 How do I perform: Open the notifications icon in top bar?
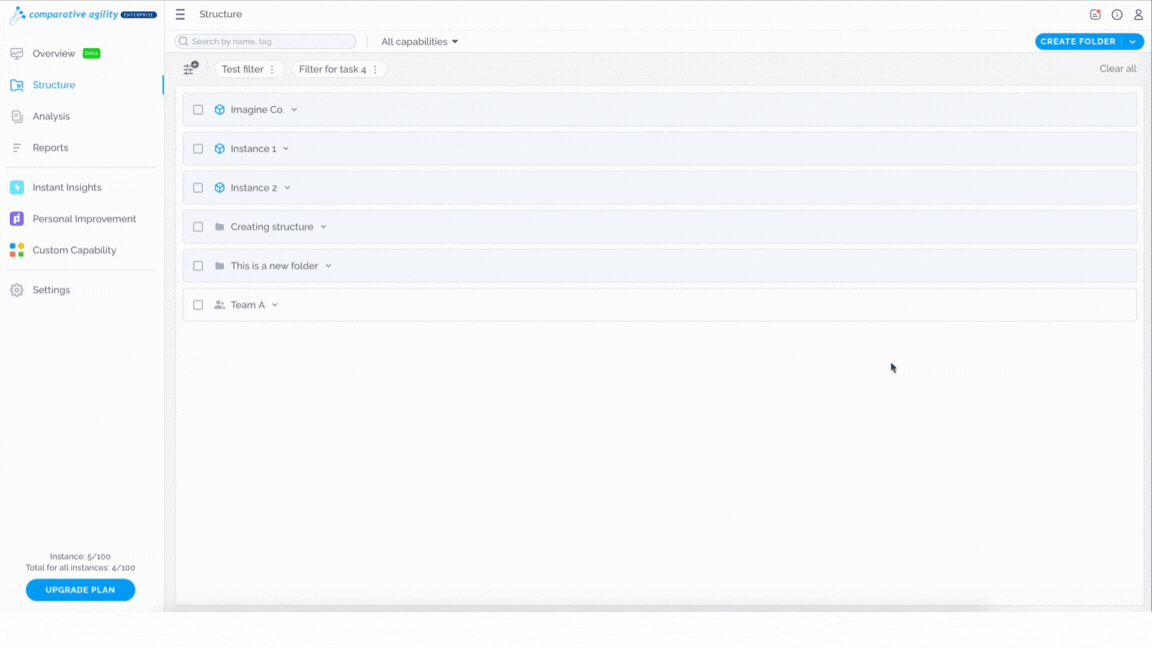pyautogui.click(x=1095, y=14)
